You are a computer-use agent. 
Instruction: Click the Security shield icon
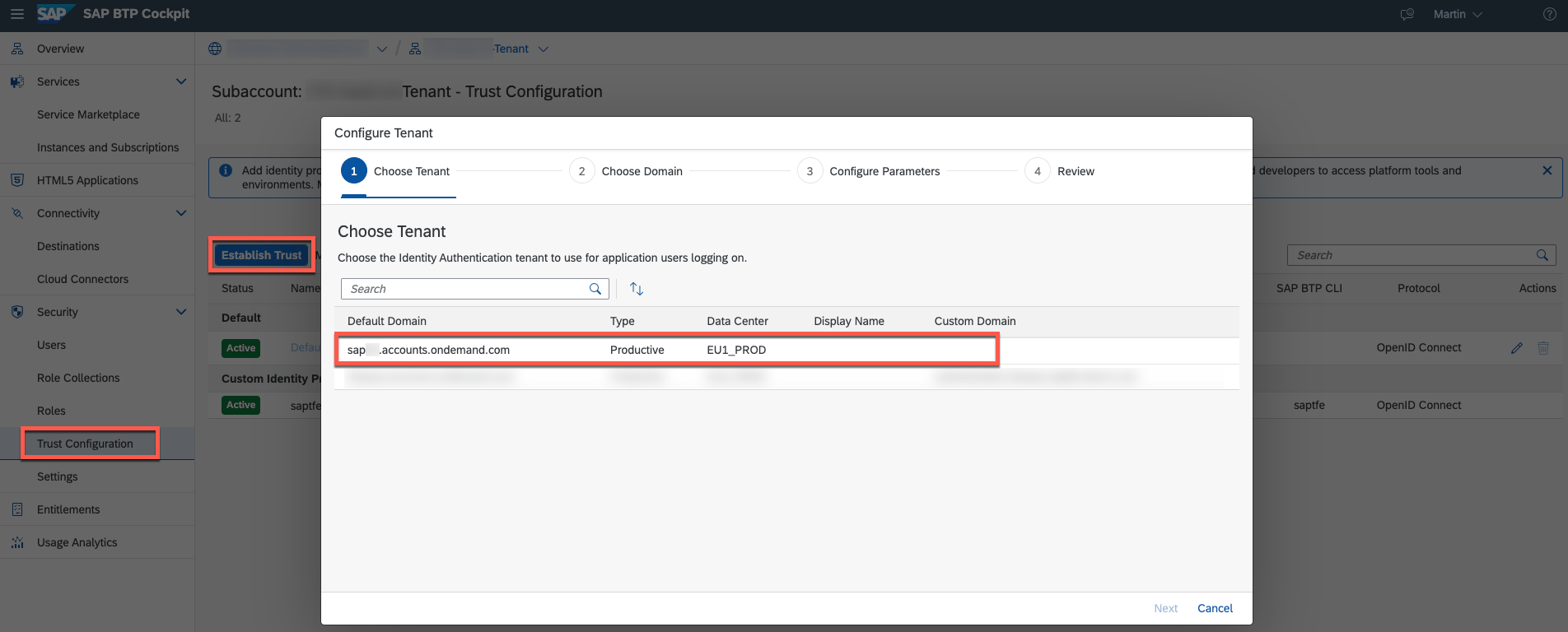coord(17,312)
